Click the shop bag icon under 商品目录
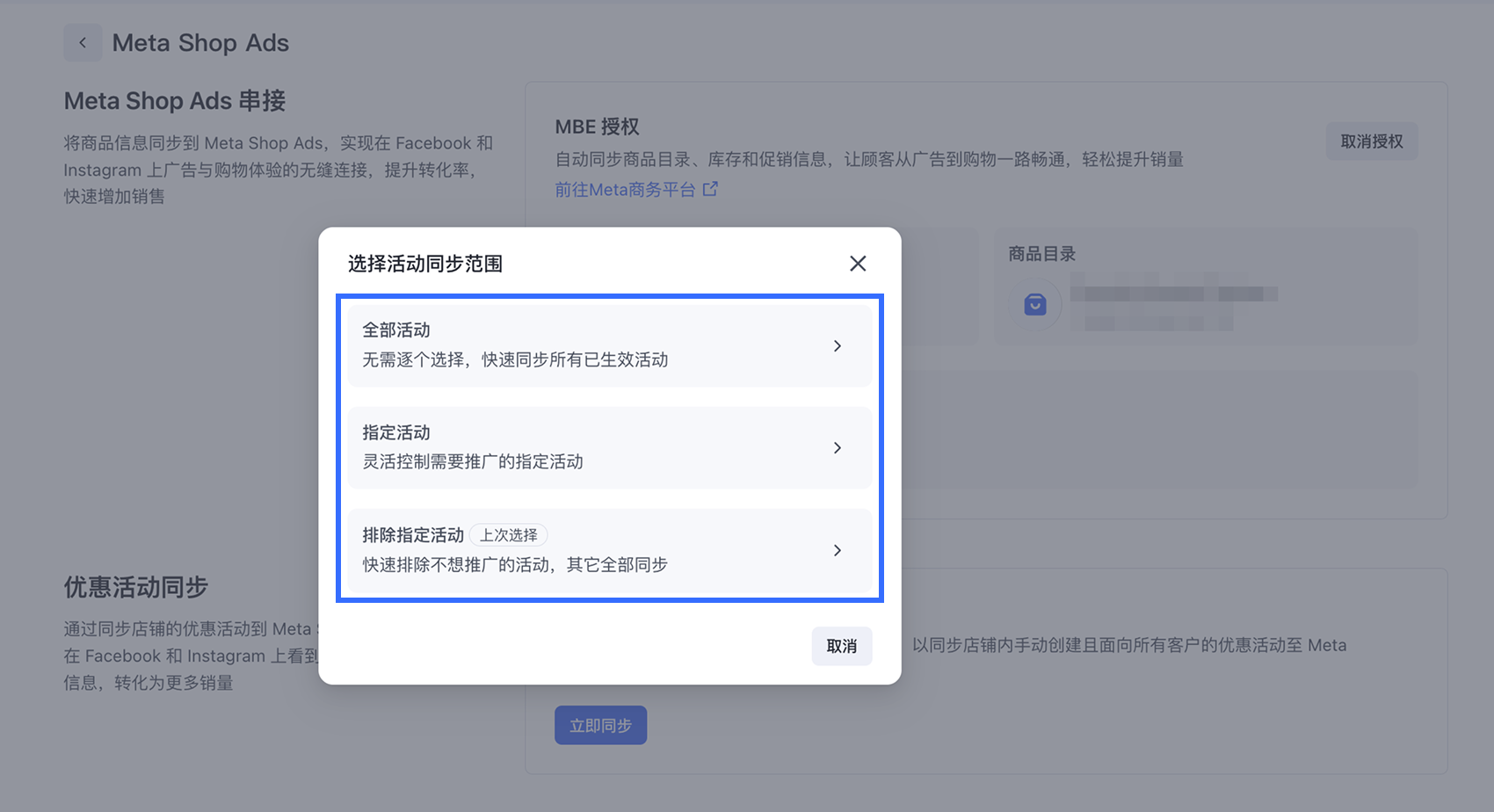Viewport: 1494px width, 812px height. click(x=1035, y=304)
